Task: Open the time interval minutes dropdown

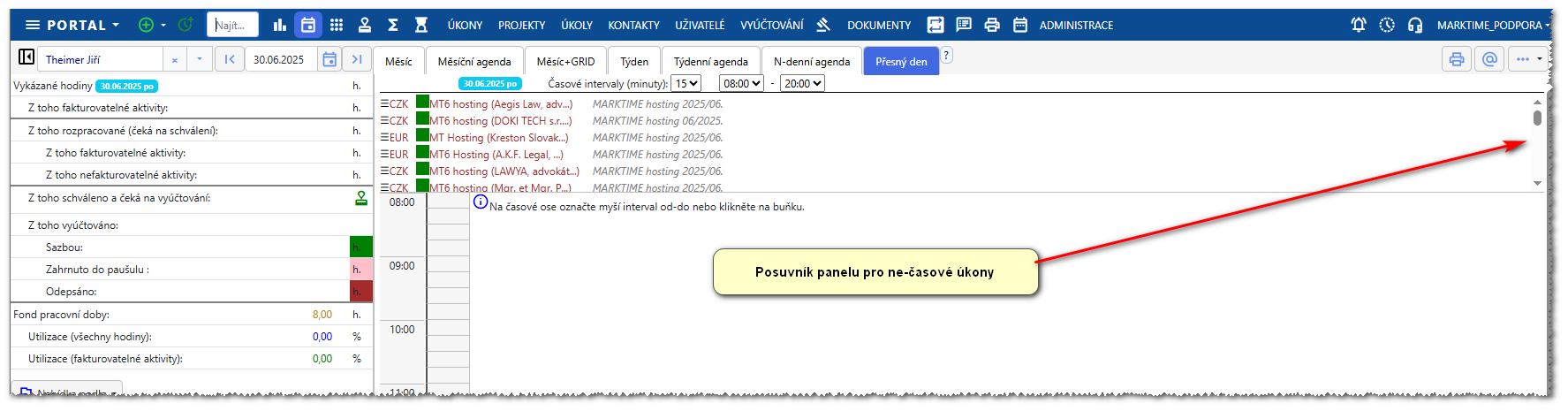Action: [x=686, y=83]
